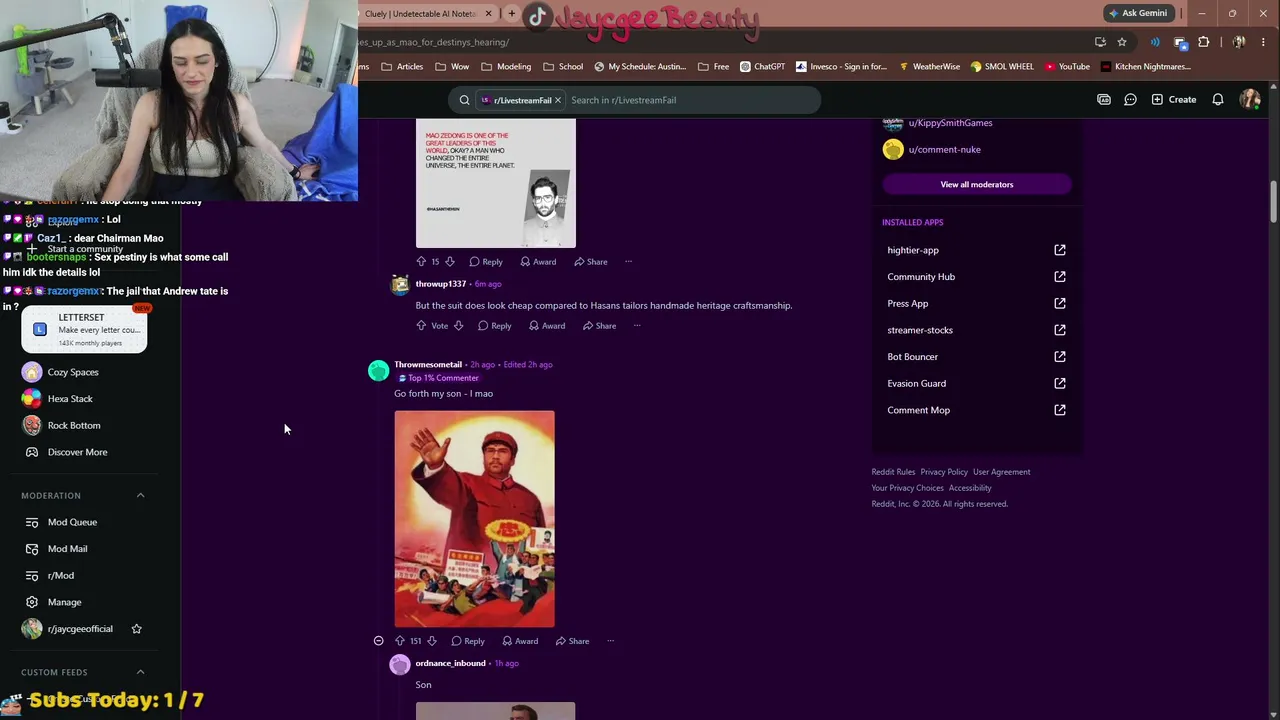Screen dimensions: 1280x720
Task: Open Reddit chat icon
Action: click(x=1130, y=100)
